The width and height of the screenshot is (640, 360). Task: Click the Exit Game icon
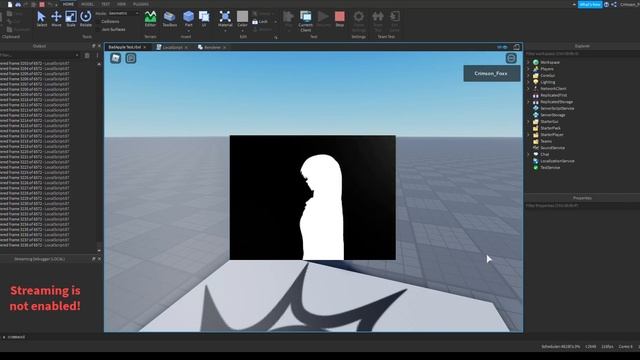pos(395,21)
